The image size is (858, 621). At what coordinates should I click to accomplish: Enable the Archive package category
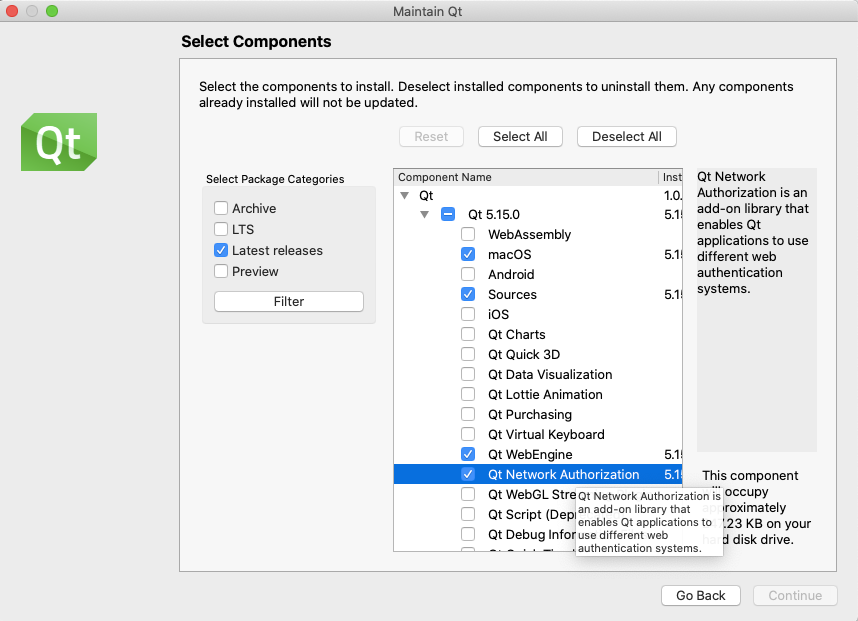[x=222, y=209]
